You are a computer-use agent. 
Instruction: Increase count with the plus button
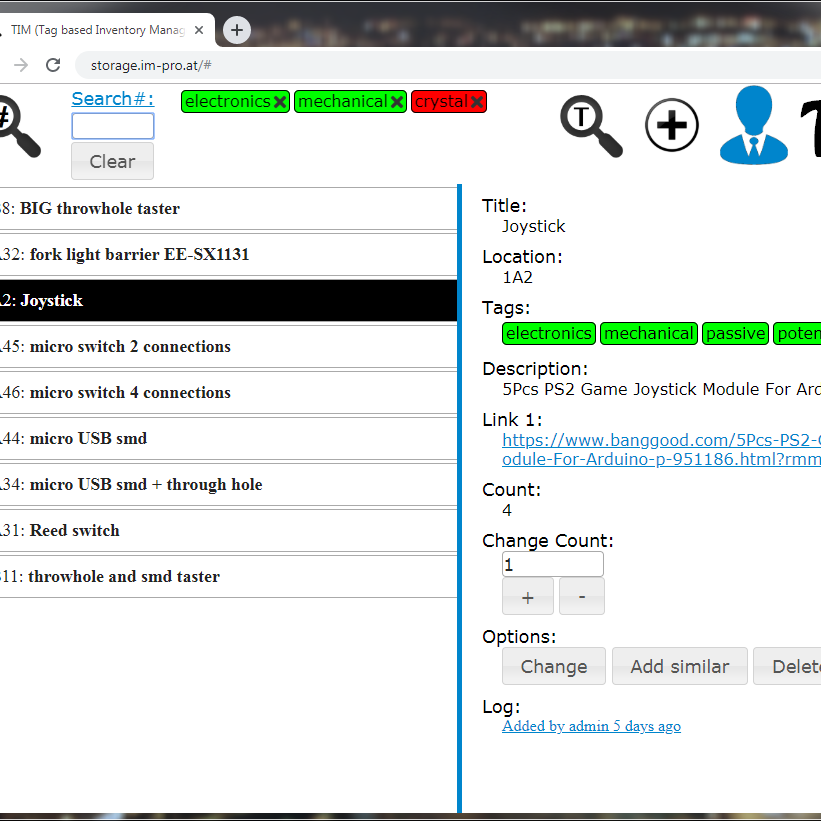[528, 597]
